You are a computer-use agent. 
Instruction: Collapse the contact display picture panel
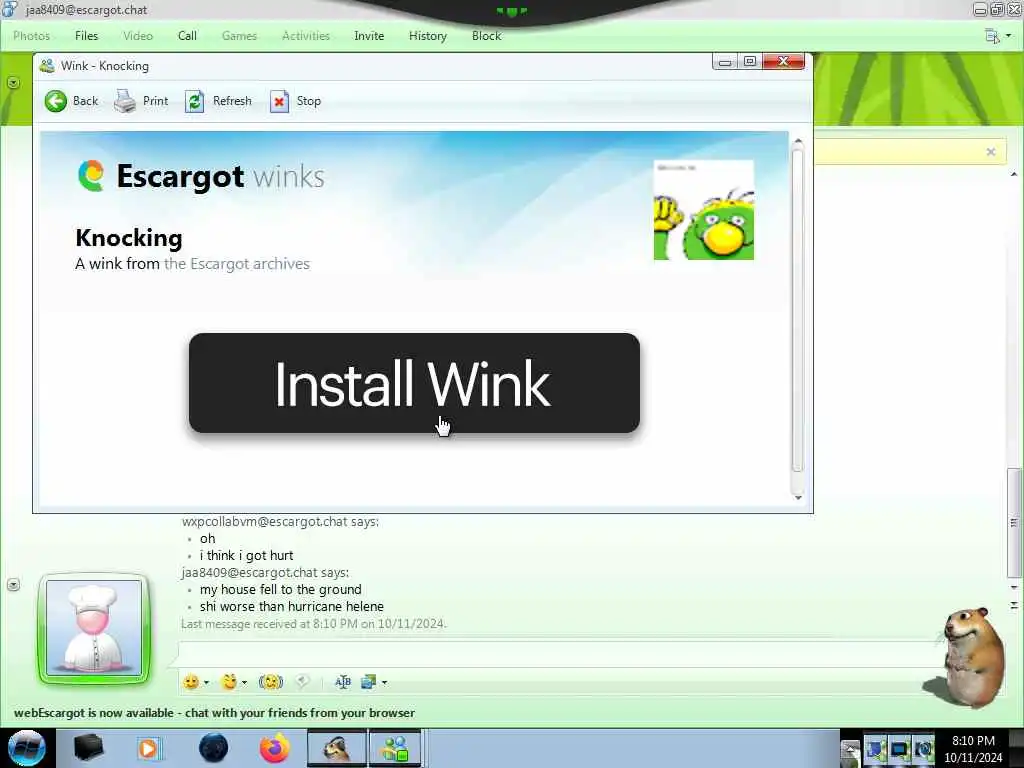(13, 83)
